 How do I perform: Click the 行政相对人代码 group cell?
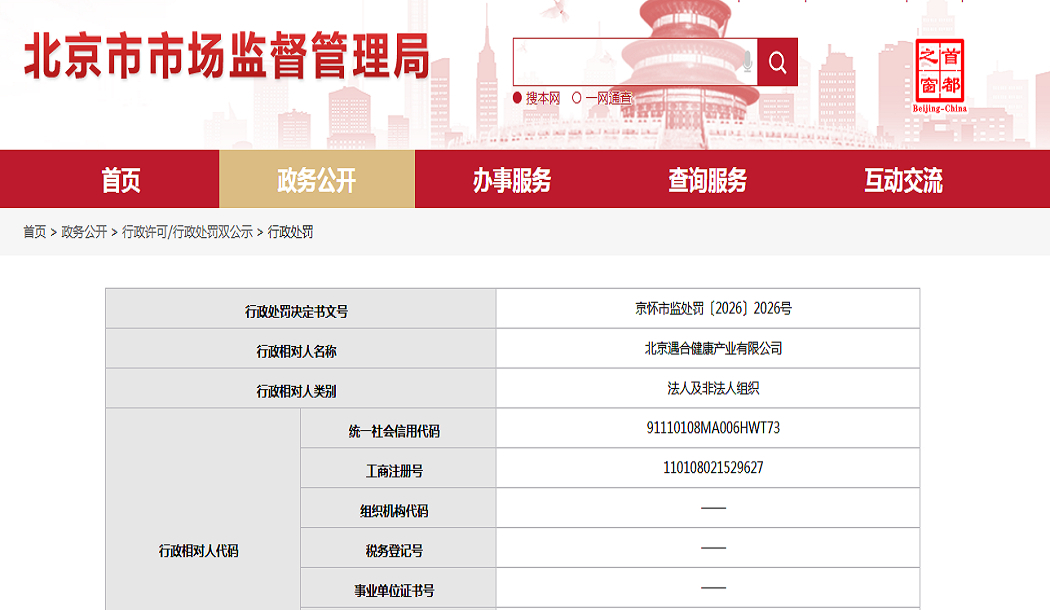pos(203,510)
